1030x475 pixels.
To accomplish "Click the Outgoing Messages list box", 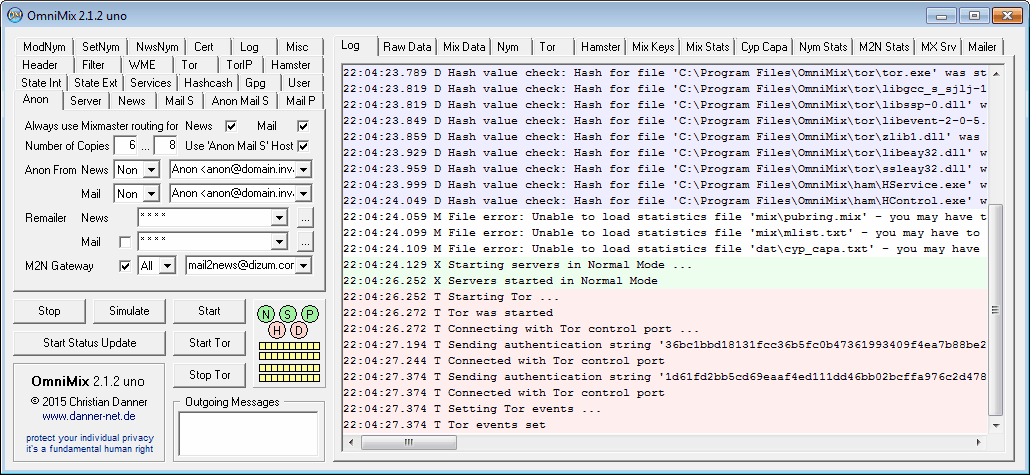I will coord(248,434).
